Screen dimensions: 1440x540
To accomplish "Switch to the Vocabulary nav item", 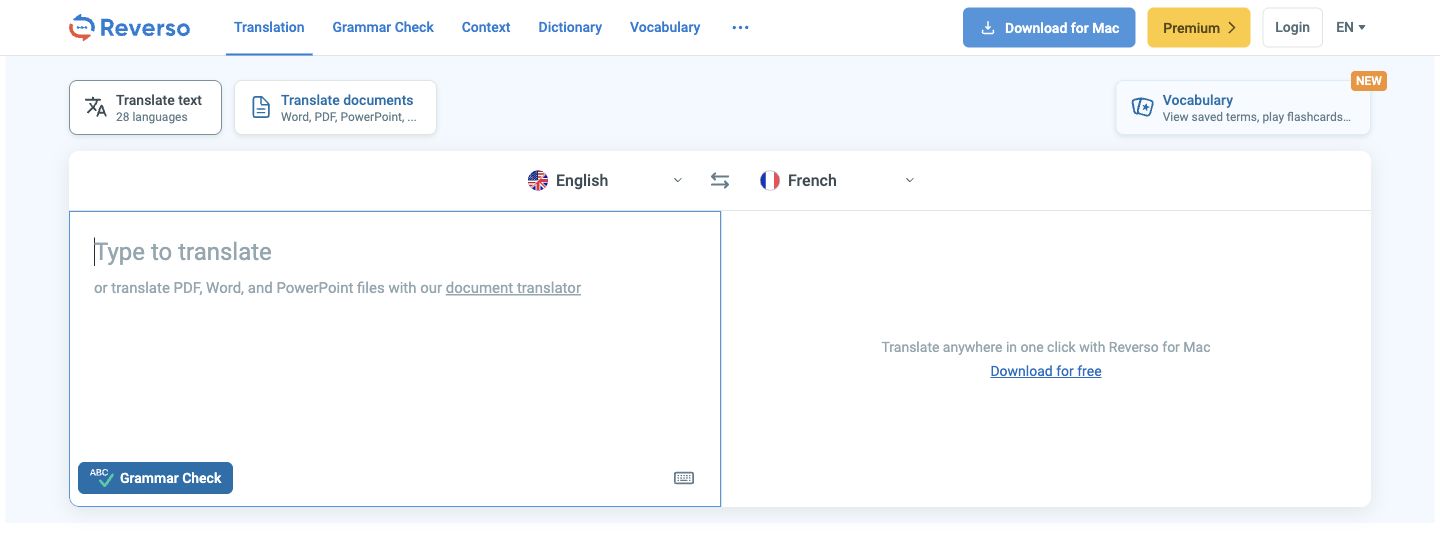I will tap(665, 27).
